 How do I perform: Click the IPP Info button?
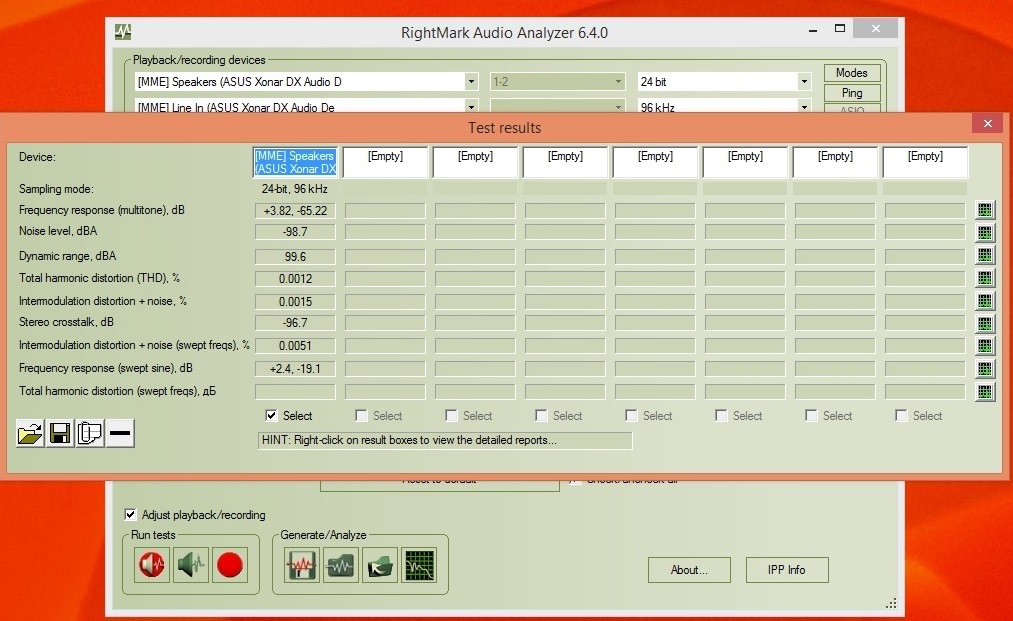click(787, 570)
